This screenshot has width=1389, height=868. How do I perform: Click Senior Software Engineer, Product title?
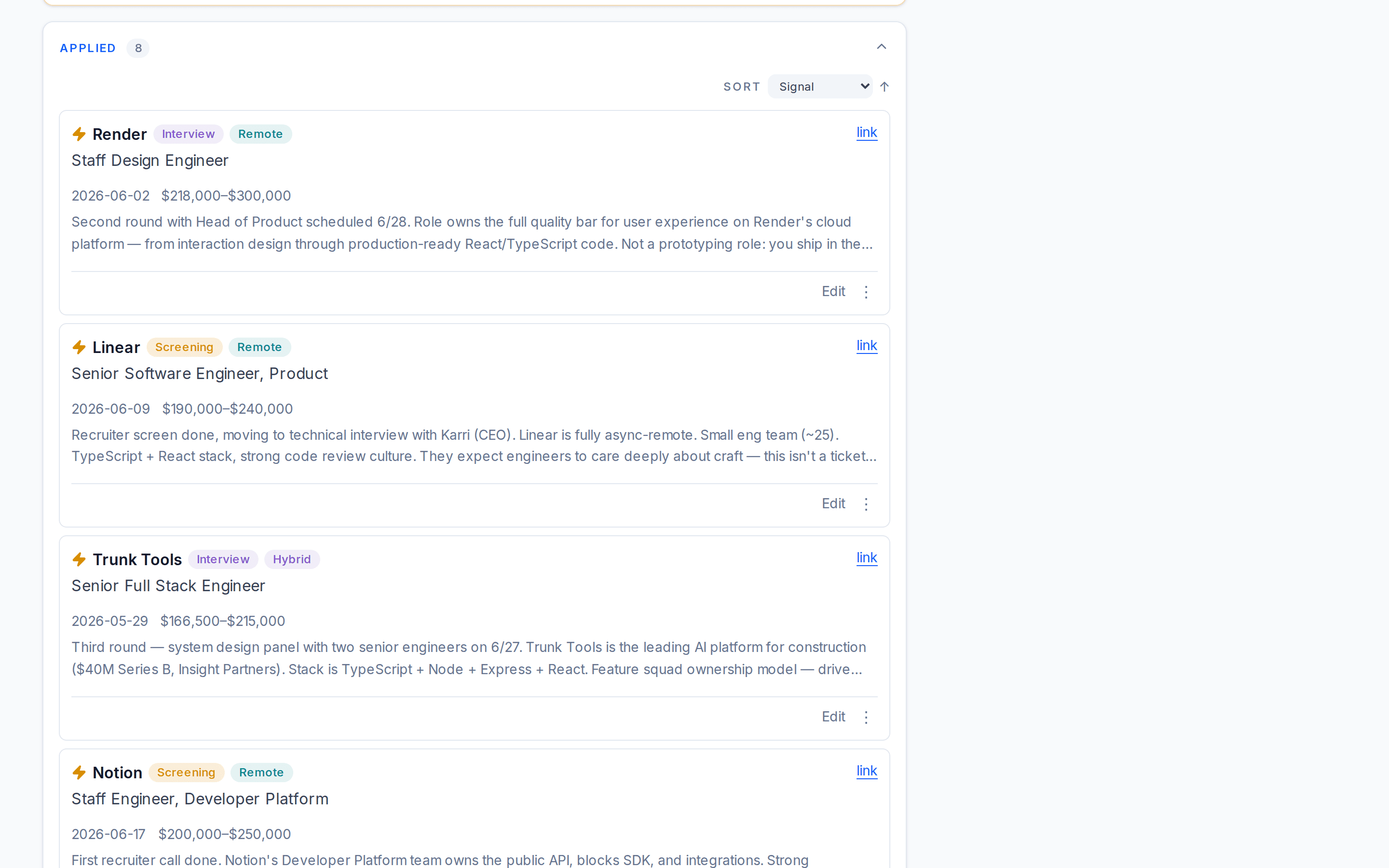coord(200,374)
